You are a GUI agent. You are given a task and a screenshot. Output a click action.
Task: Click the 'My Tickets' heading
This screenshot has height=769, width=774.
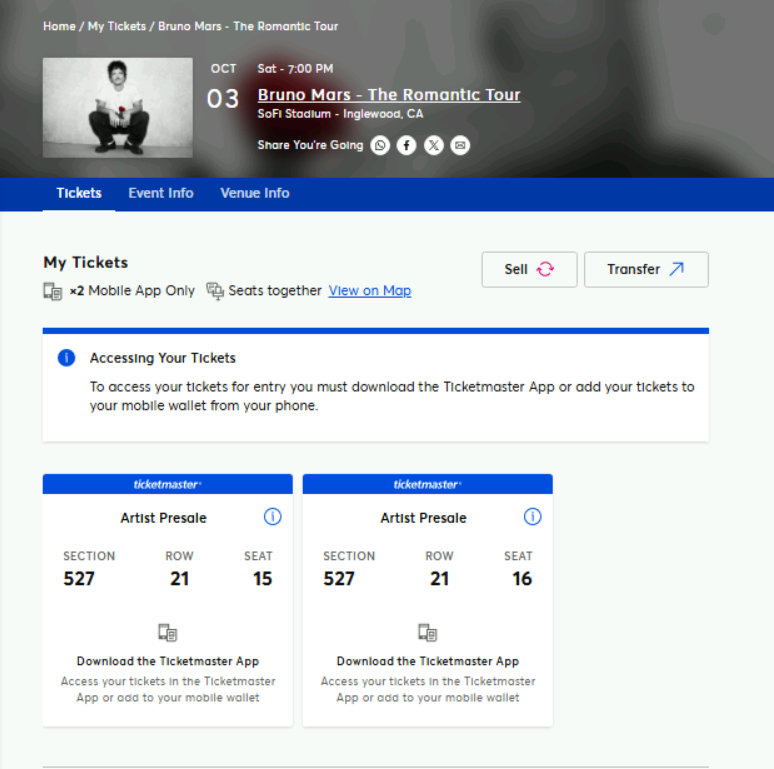(x=86, y=263)
